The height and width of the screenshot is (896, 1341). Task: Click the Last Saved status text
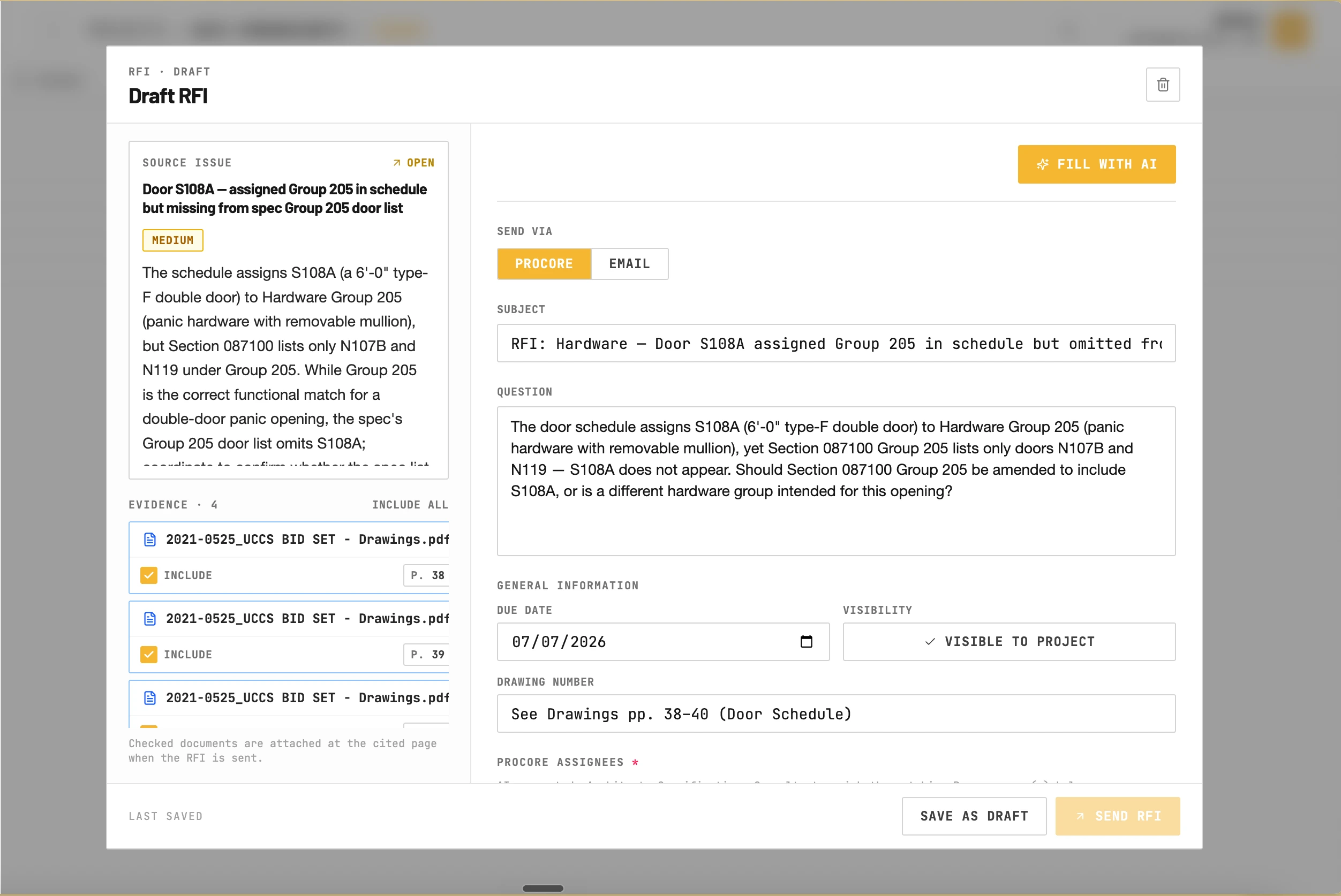point(165,816)
